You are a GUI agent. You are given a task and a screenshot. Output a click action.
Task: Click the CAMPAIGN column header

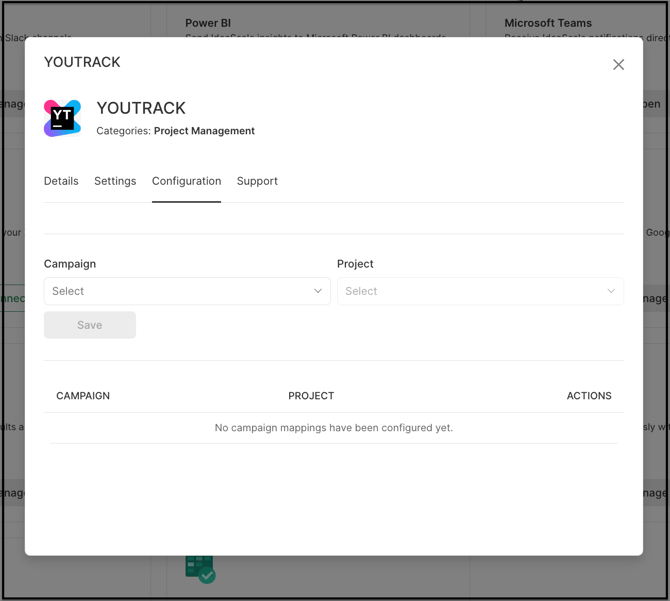tap(83, 396)
